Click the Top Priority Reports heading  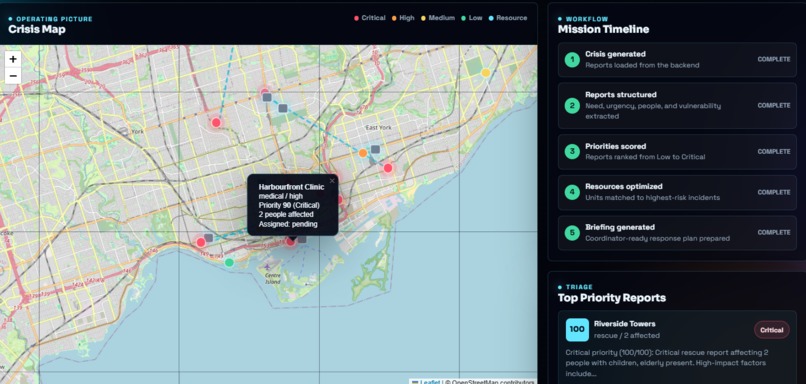pyautogui.click(x=612, y=298)
